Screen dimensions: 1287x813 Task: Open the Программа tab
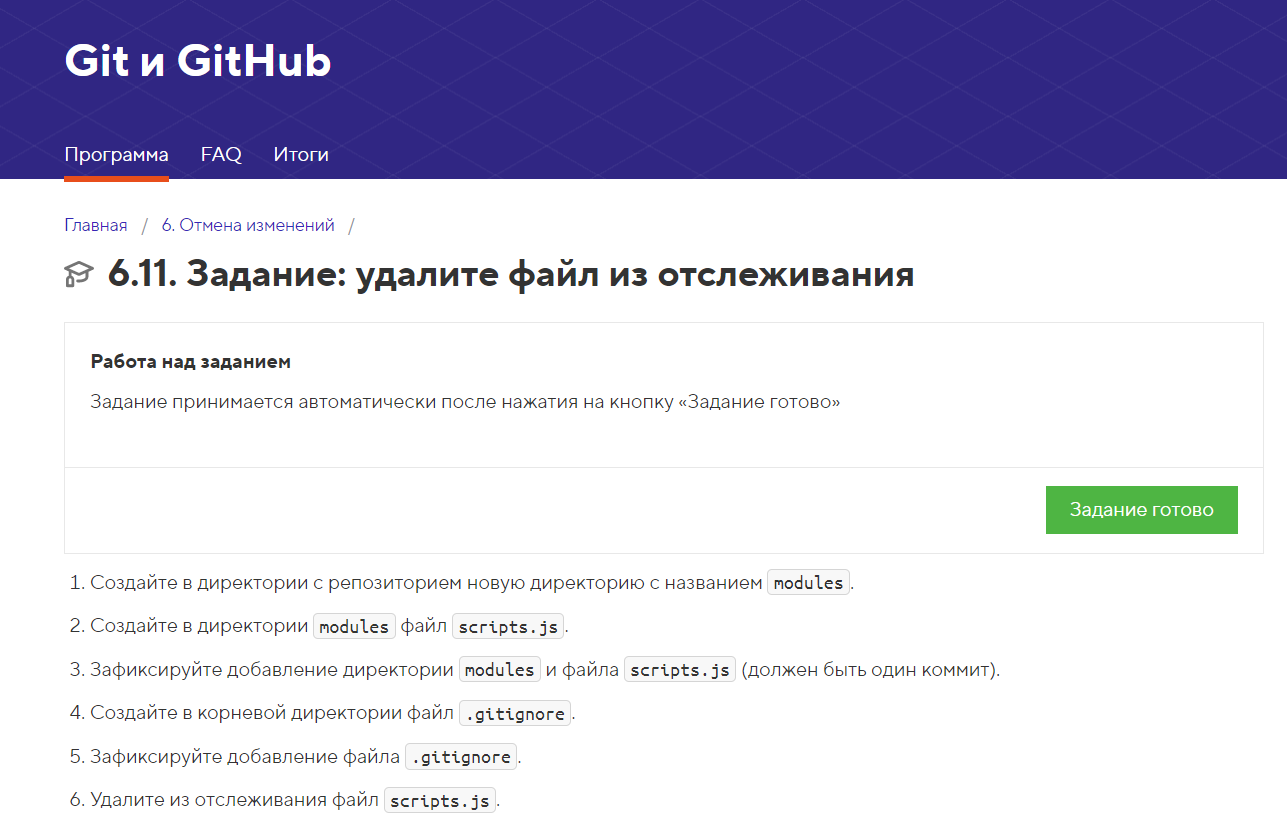click(116, 155)
